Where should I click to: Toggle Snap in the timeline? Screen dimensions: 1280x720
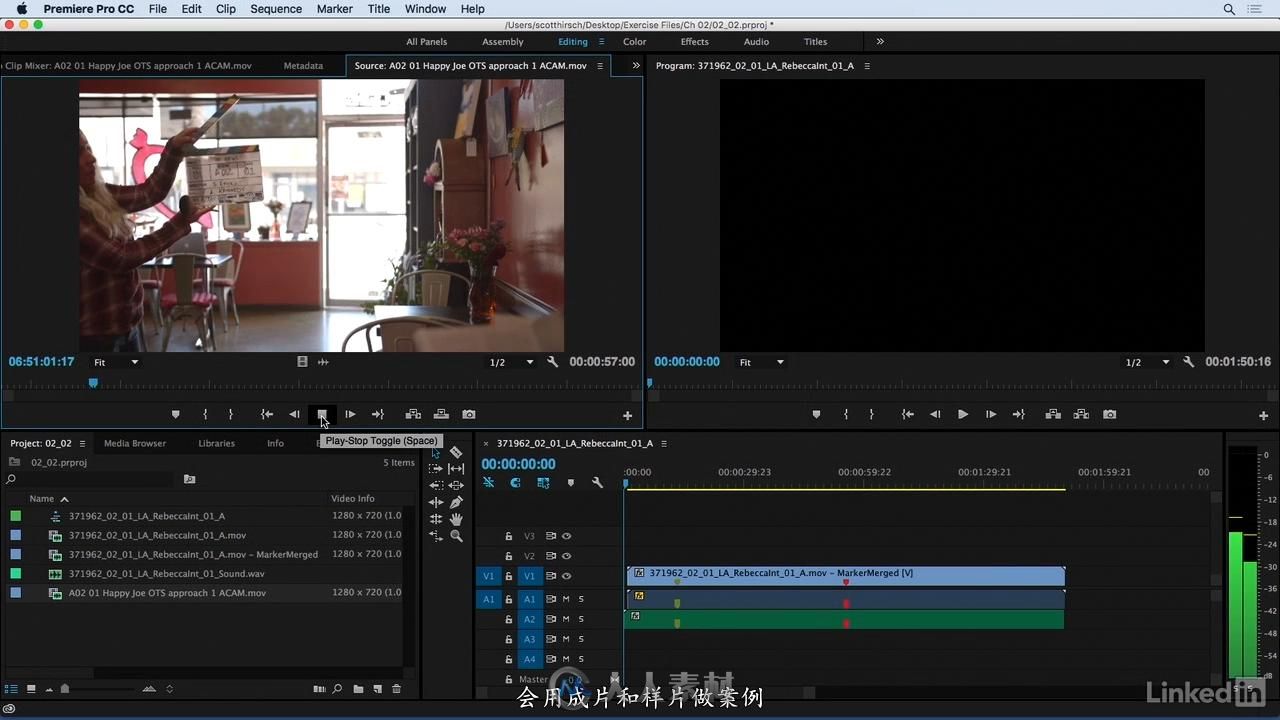coord(515,483)
